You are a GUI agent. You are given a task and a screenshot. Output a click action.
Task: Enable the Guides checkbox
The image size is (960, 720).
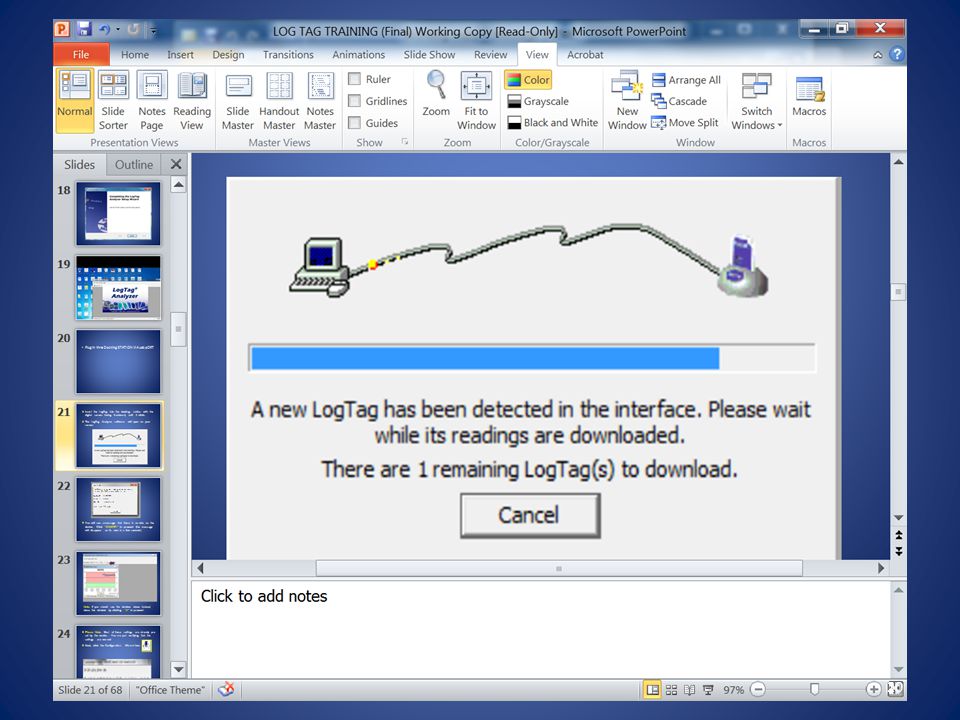[354, 123]
